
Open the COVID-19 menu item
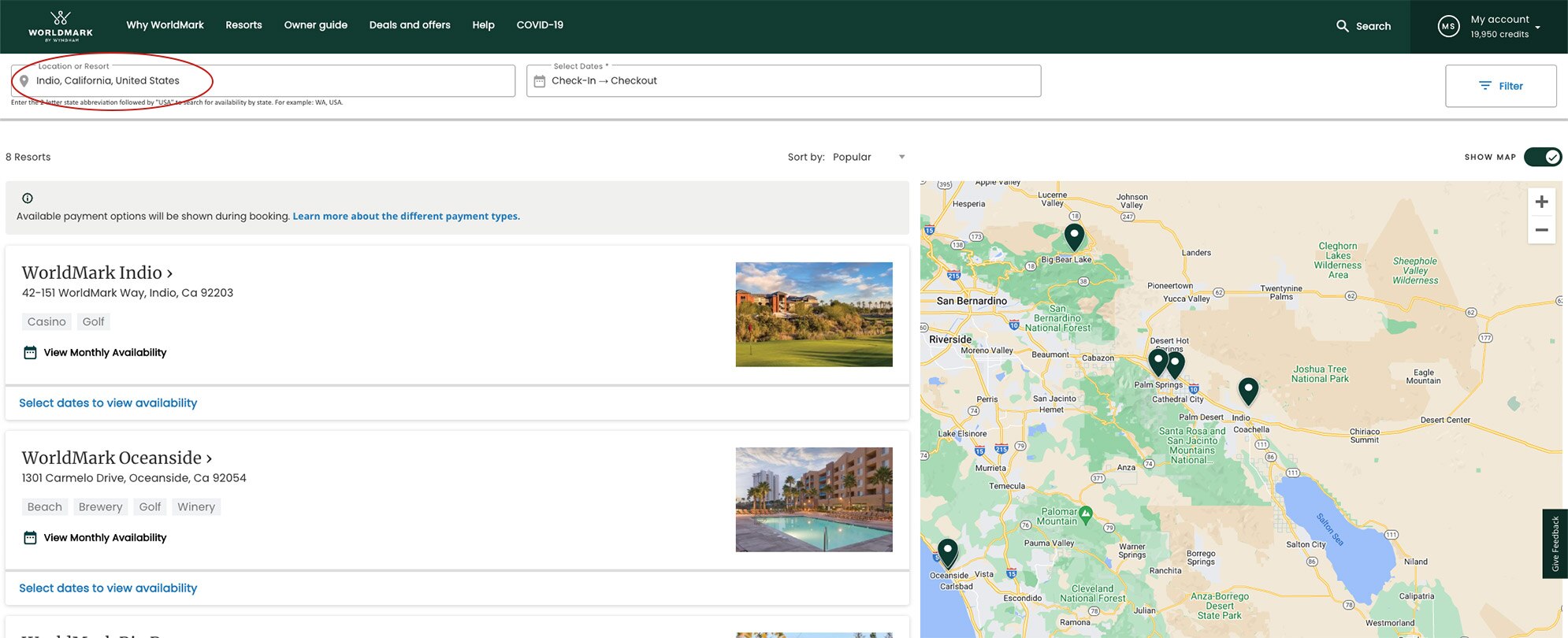coord(540,25)
